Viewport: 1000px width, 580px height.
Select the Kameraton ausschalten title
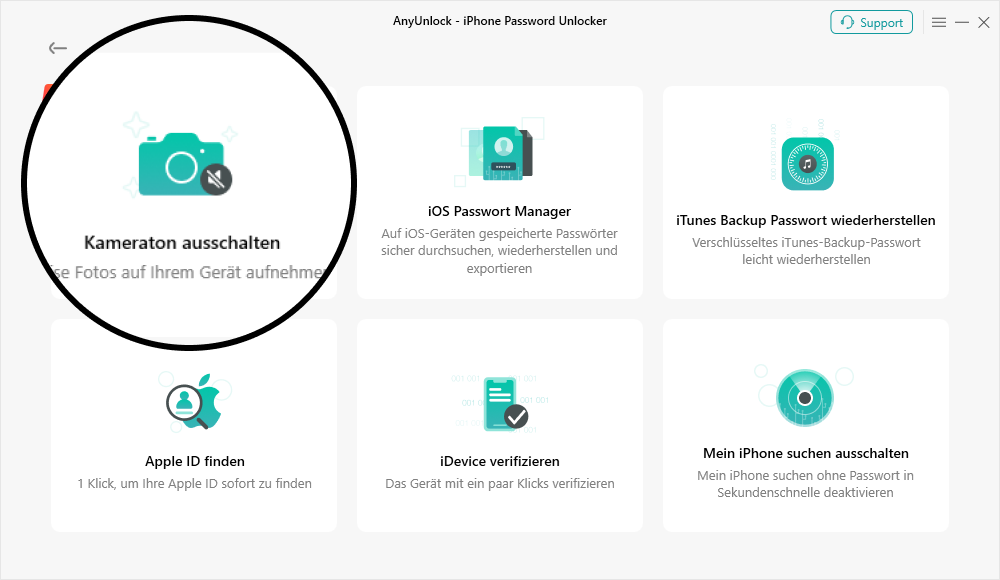click(182, 242)
